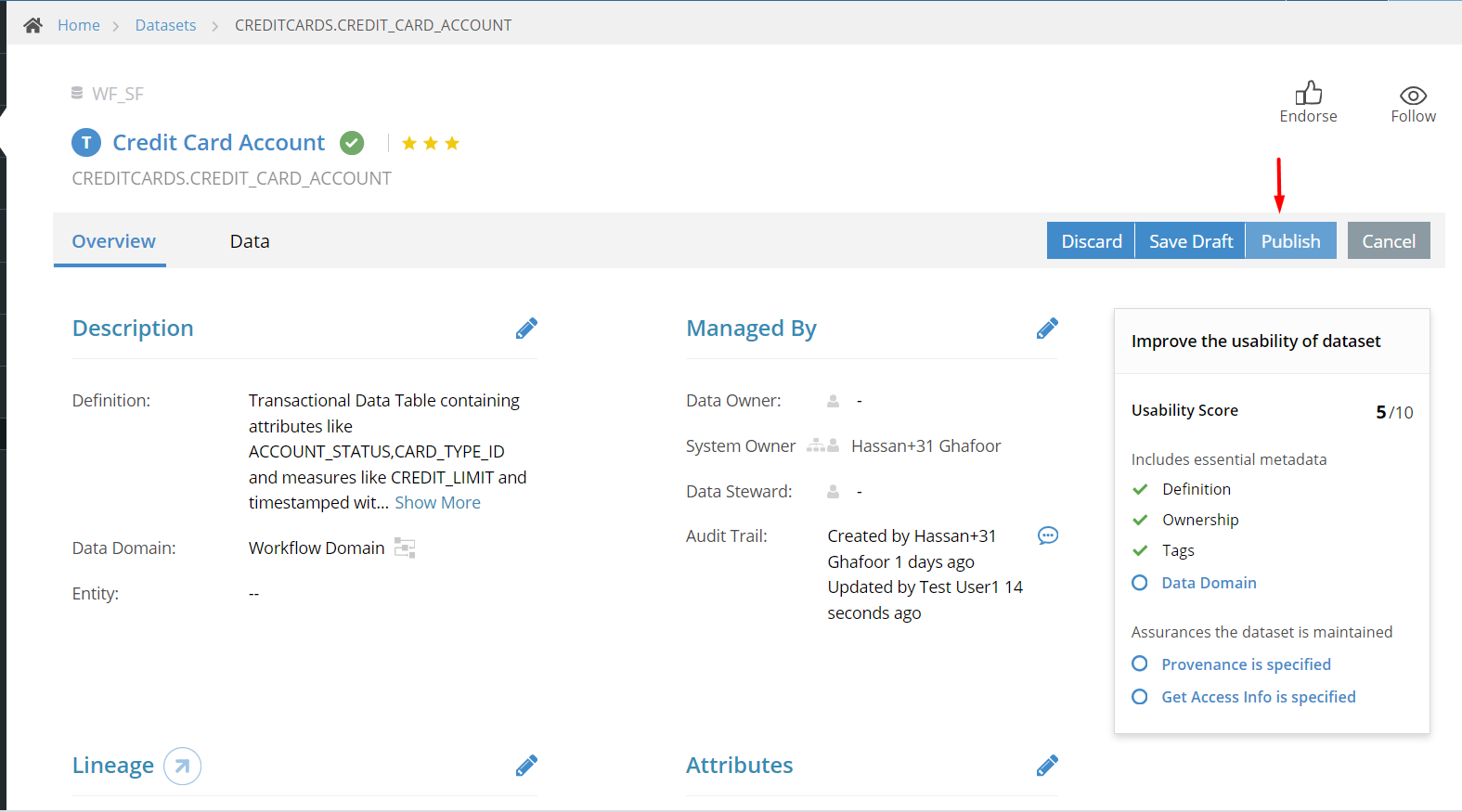Select Get Access Info is specified circle
Screen dimensions: 1462x812
click(x=1140, y=696)
